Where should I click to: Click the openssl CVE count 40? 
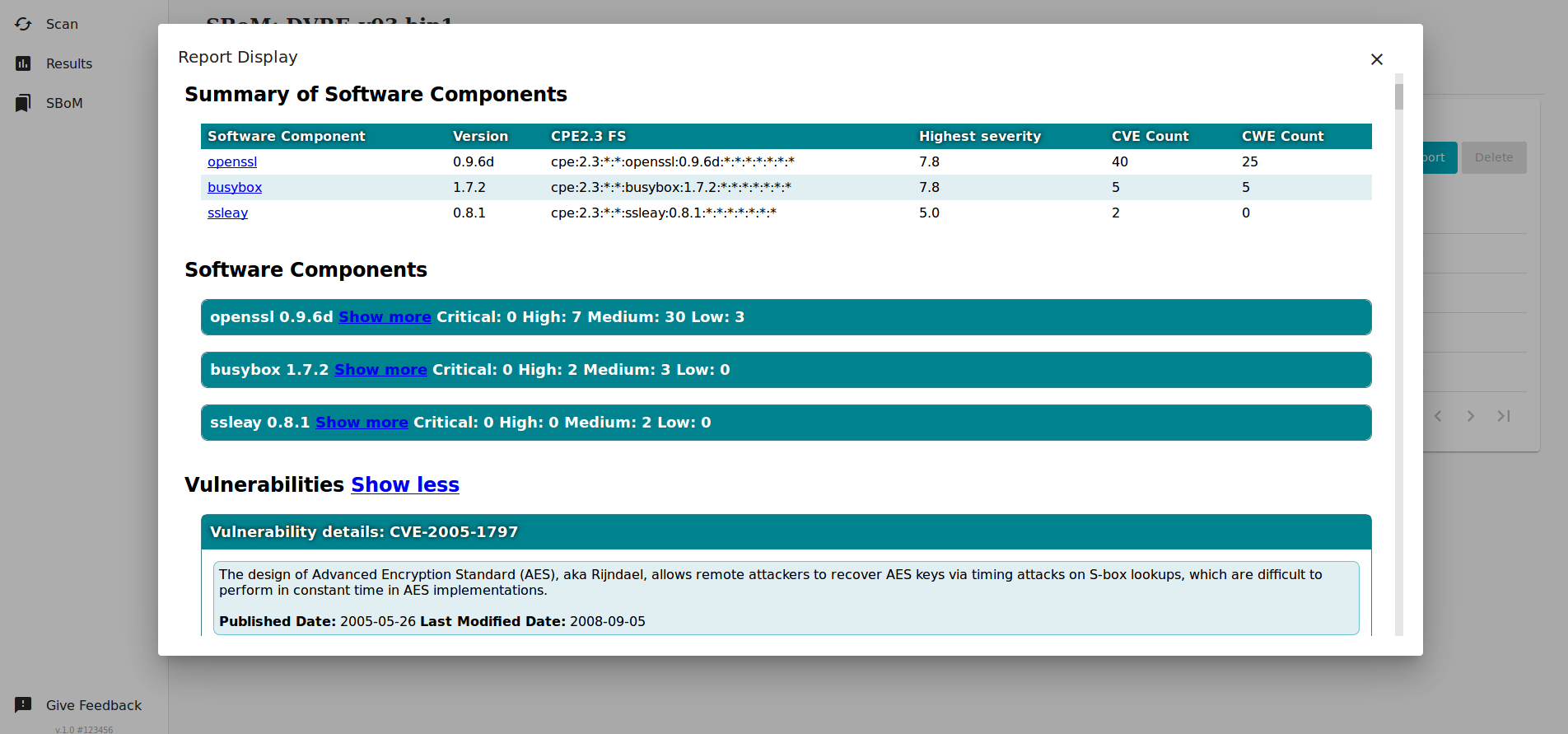click(x=1120, y=162)
